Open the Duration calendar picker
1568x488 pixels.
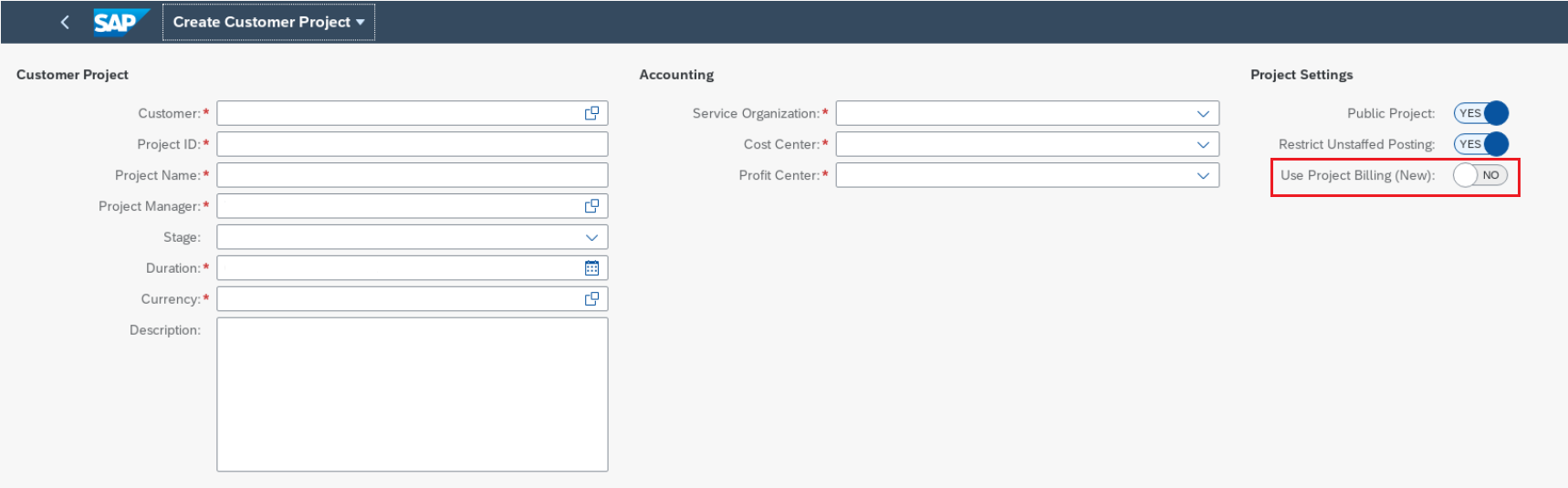(591, 268)
